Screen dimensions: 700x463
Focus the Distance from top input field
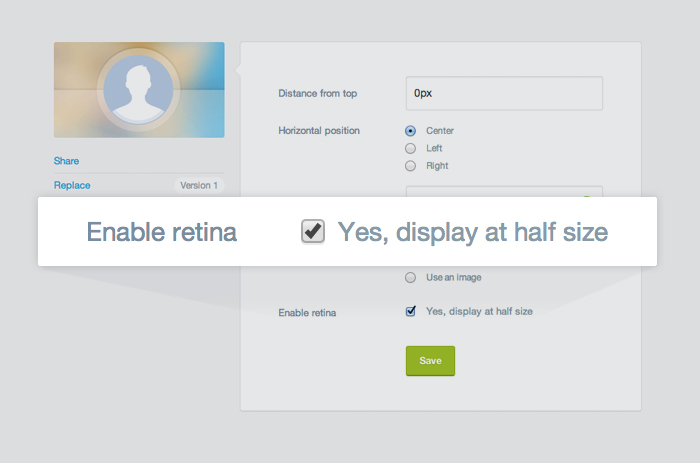(504, 93)
